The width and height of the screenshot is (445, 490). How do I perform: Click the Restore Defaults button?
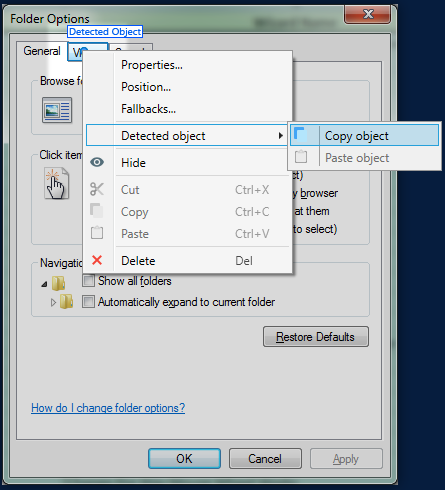[x=316, y=337]
